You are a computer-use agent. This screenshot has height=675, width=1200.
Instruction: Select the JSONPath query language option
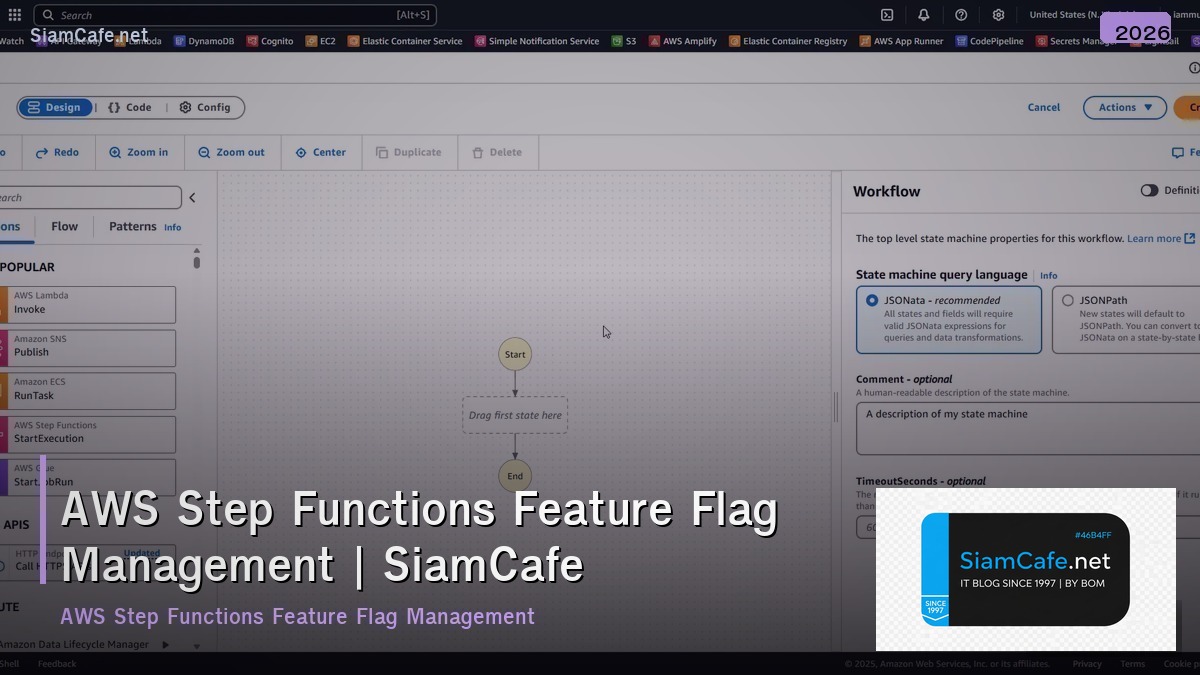point(1065,300)
